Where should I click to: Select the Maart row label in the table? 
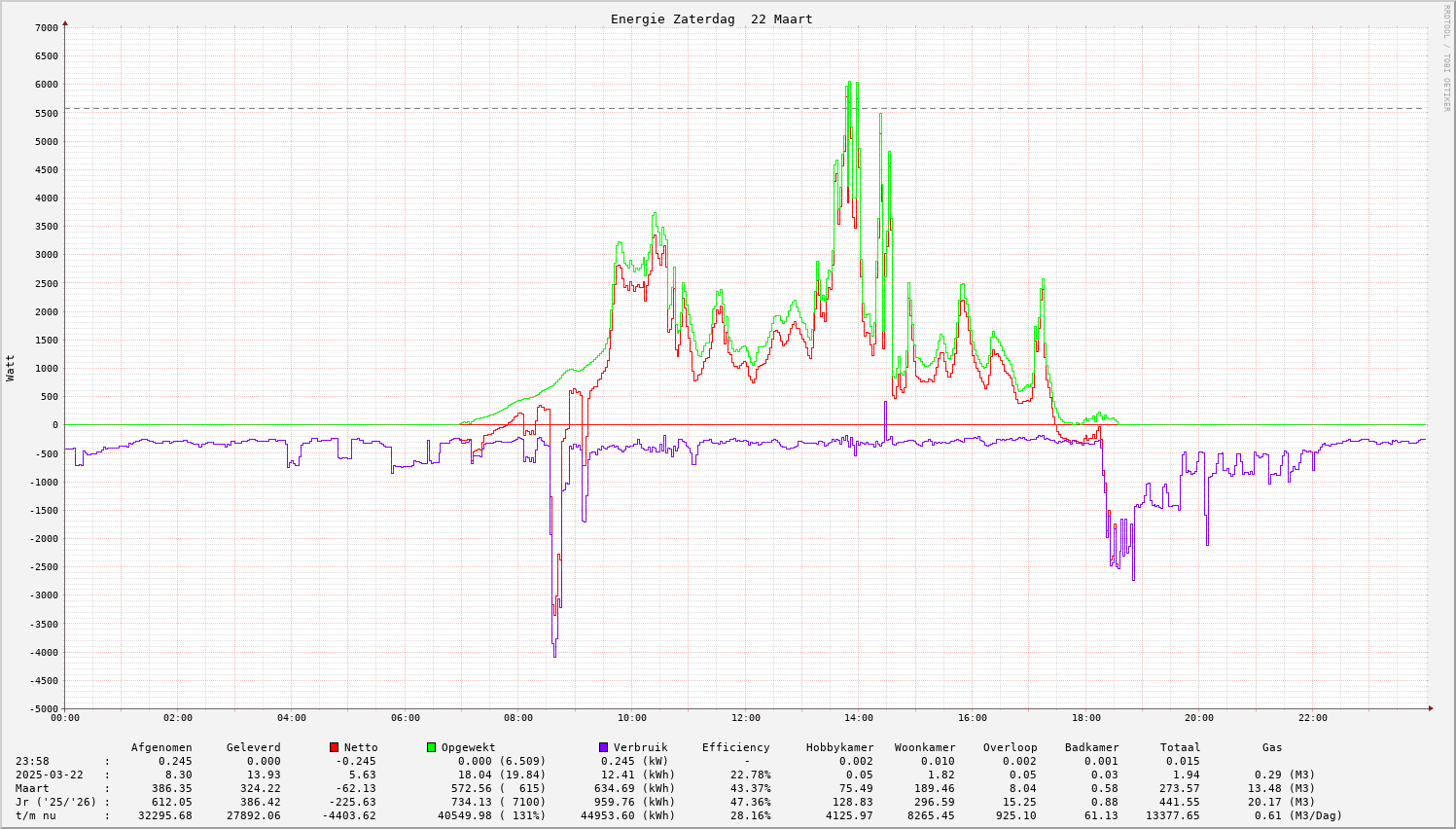tap(32, 788)
